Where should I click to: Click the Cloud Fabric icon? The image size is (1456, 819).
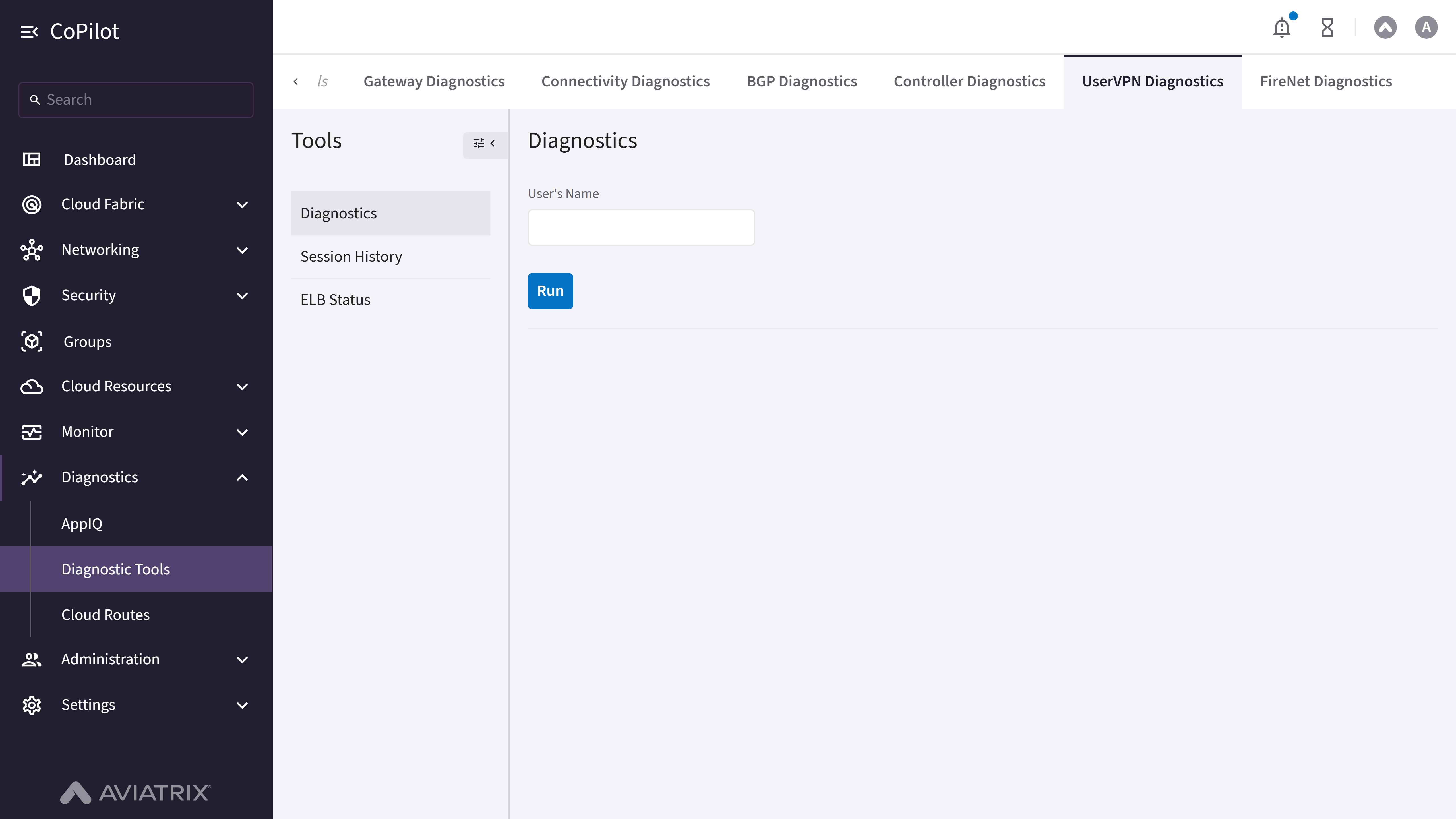[x=32, y=204]
